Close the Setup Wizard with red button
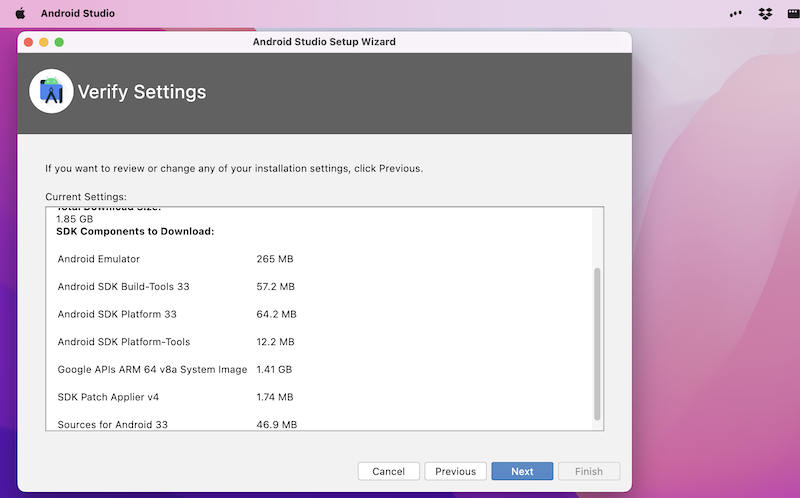This screenshot has width=800, height=498. coord(29,42)
